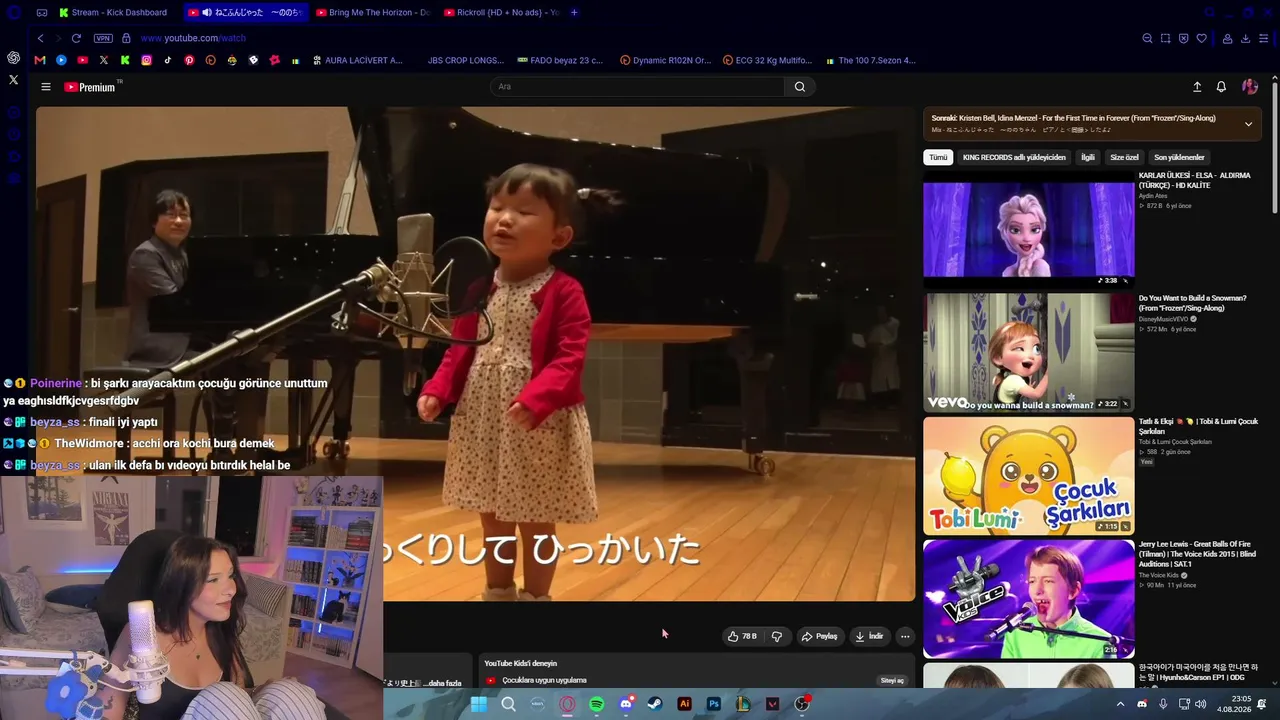The width and height of the screenshot is (1280, 720).
Task: Click the browser snapshot icon
Action: [x=1165, y=38]
